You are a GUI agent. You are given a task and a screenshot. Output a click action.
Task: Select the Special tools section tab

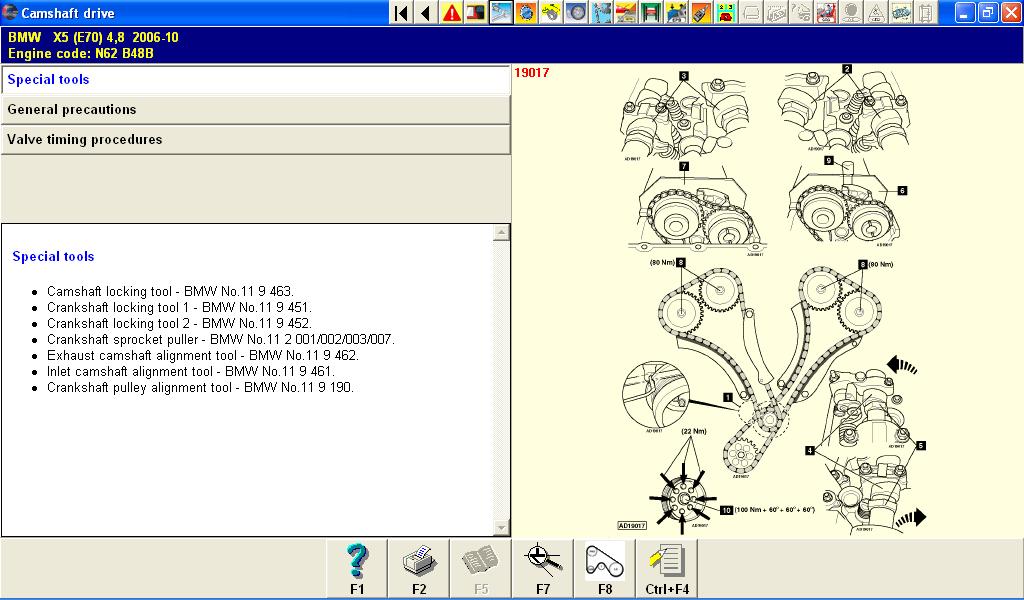coord(255,80)
